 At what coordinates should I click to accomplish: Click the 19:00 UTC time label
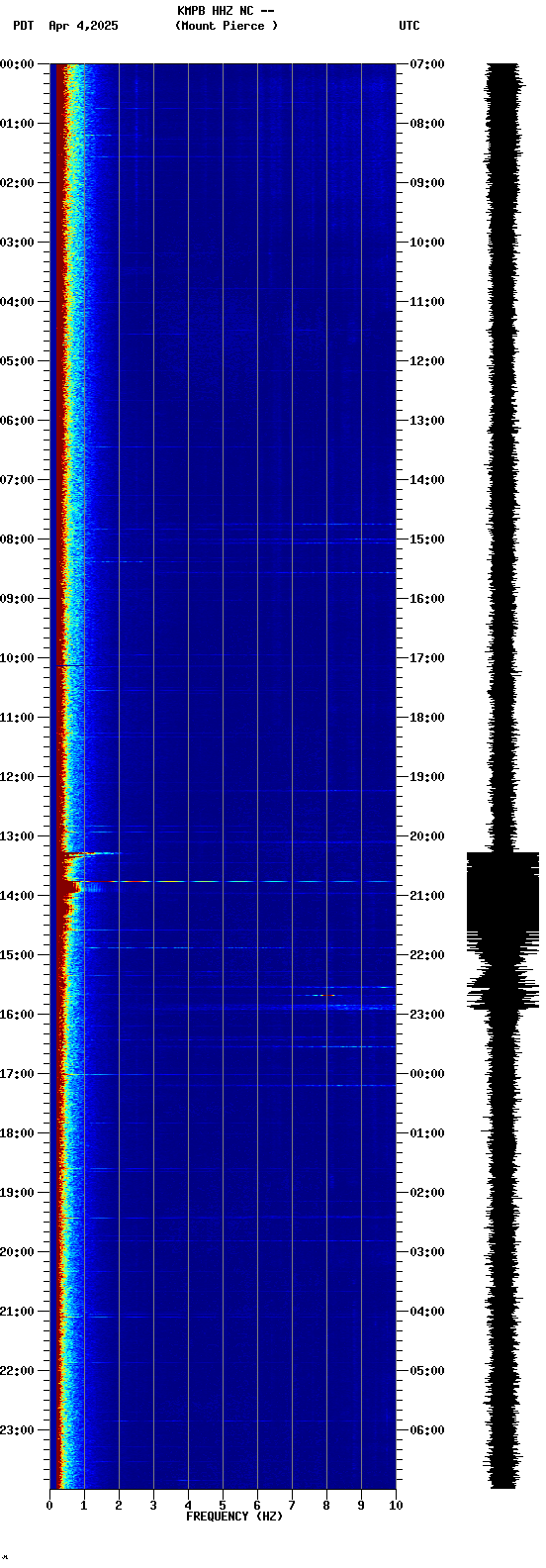pos(427,777)
